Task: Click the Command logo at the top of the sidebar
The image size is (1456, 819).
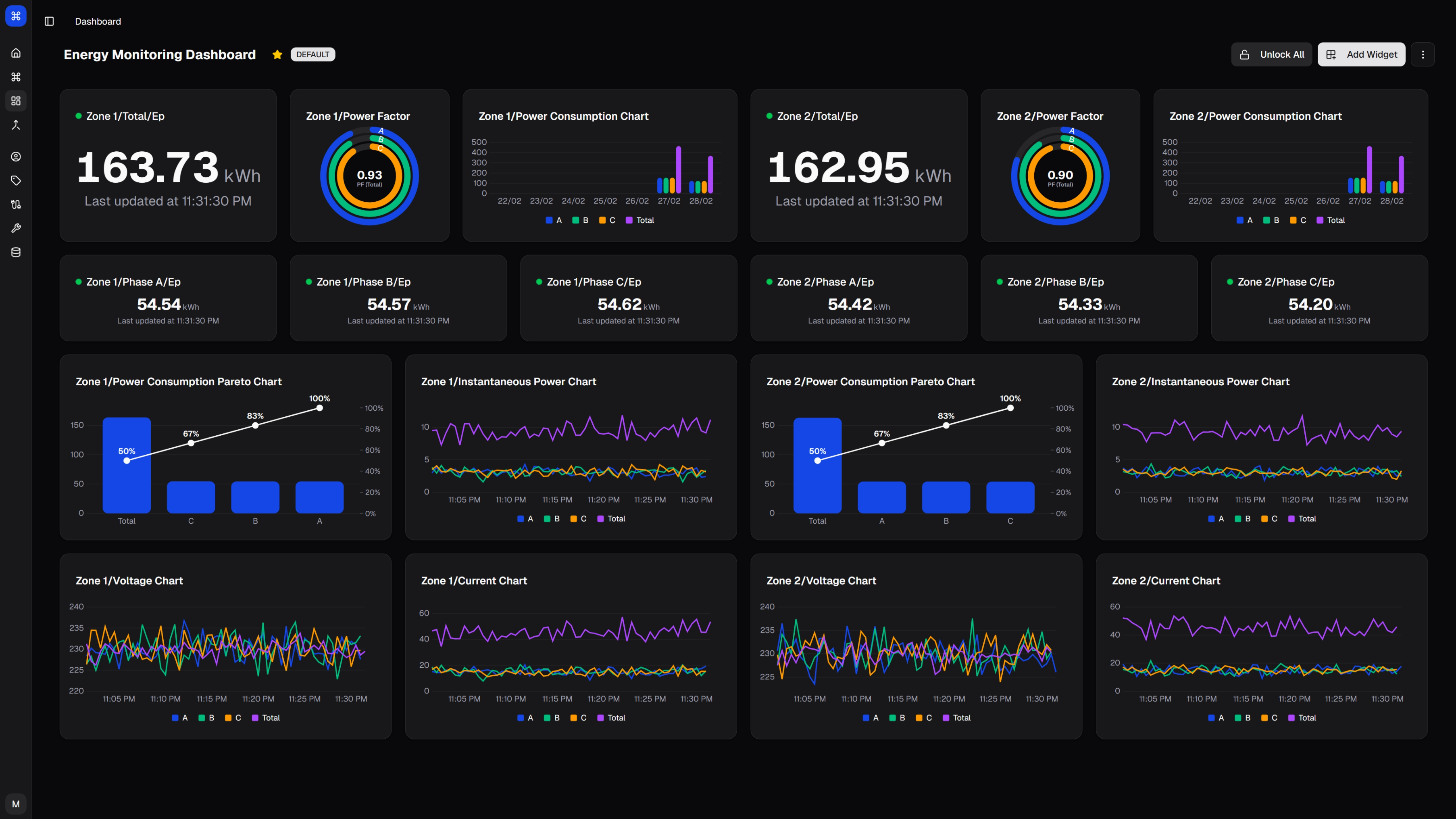Action: [16, 16]
